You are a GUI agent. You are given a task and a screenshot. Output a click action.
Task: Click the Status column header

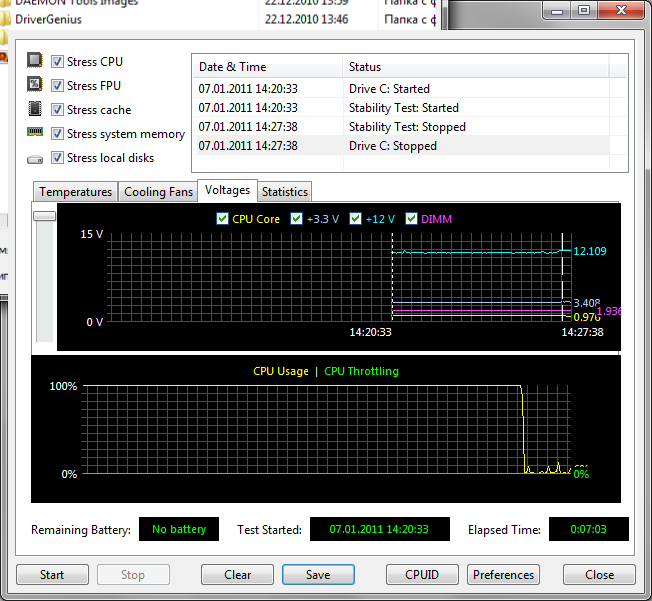pos(476,67)
